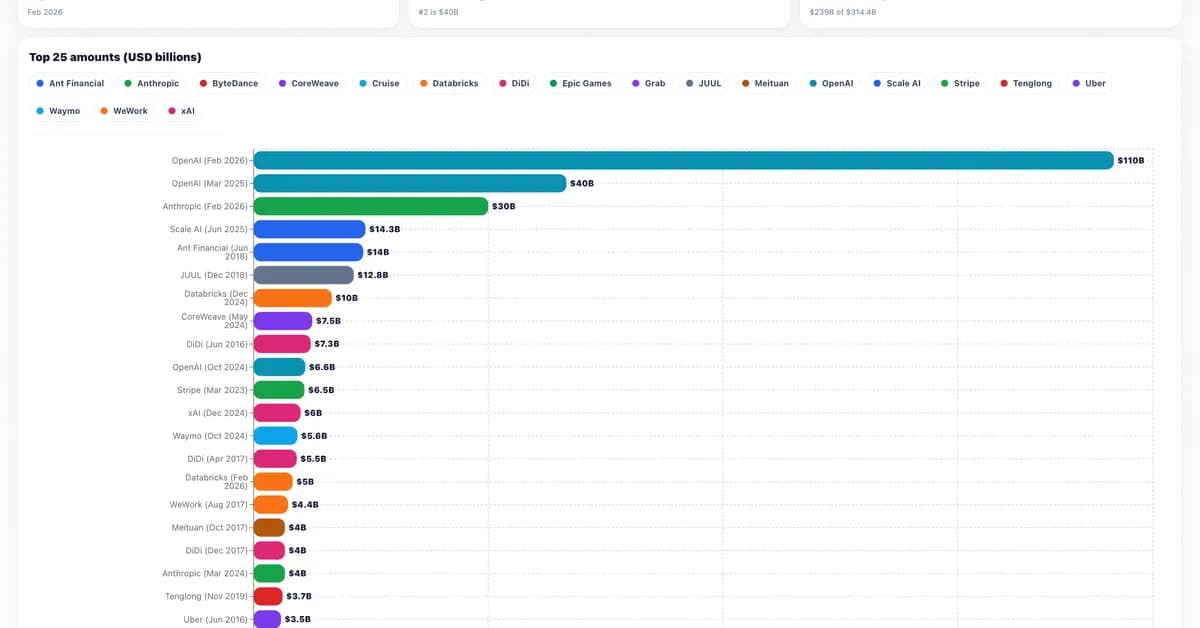Click the Grab legend entry
Image resolution: width=1200 pixels, height=628 pixels.
point(649,83)
